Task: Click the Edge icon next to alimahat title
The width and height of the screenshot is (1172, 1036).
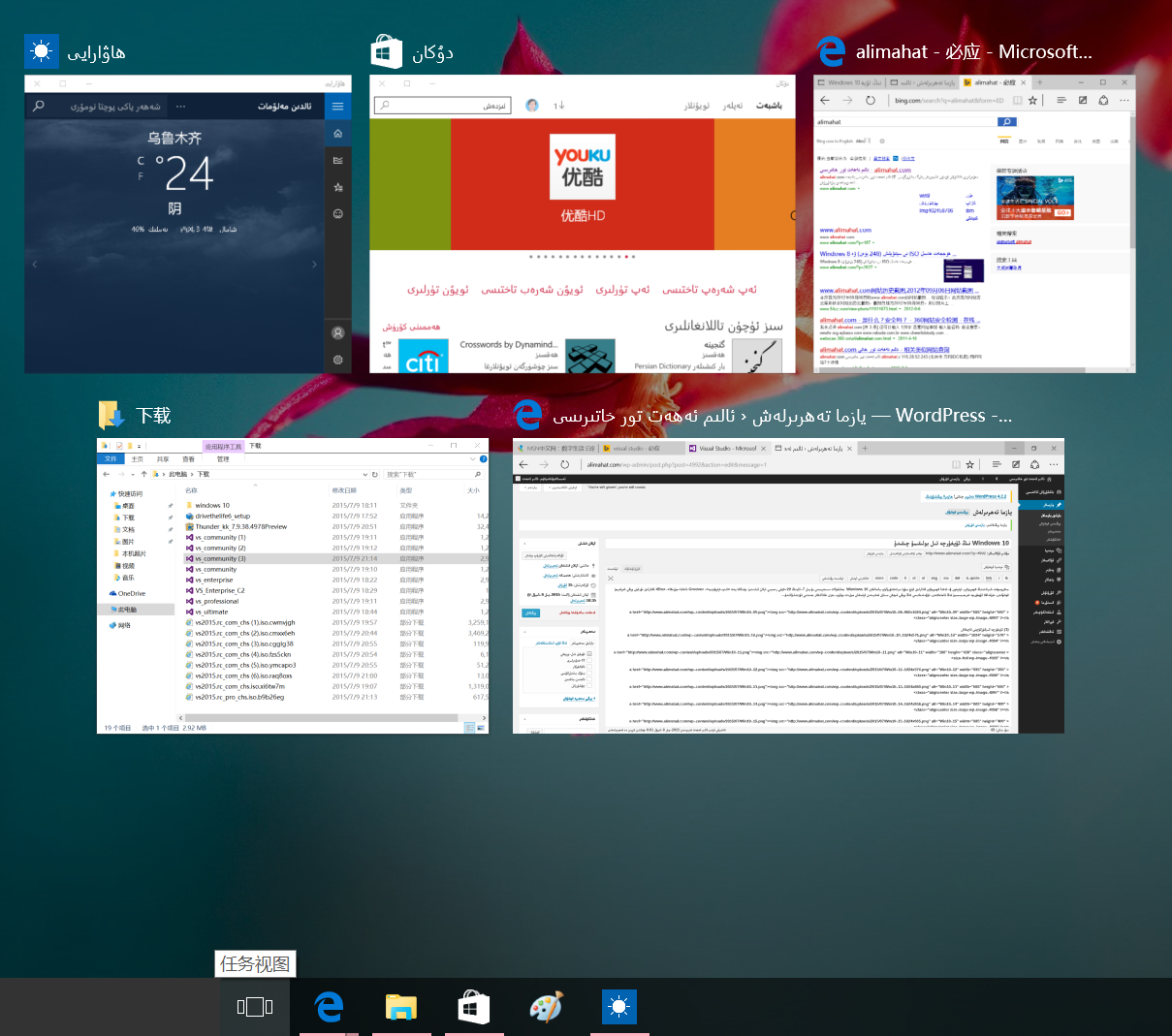Action: [831, 52]
